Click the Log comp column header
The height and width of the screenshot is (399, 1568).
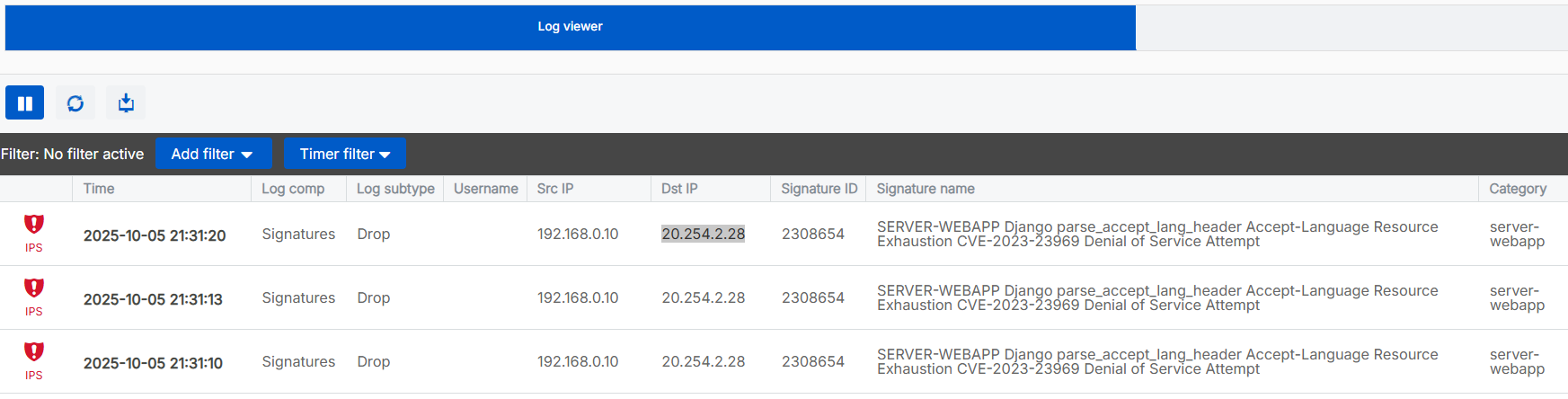pos(293,189)
